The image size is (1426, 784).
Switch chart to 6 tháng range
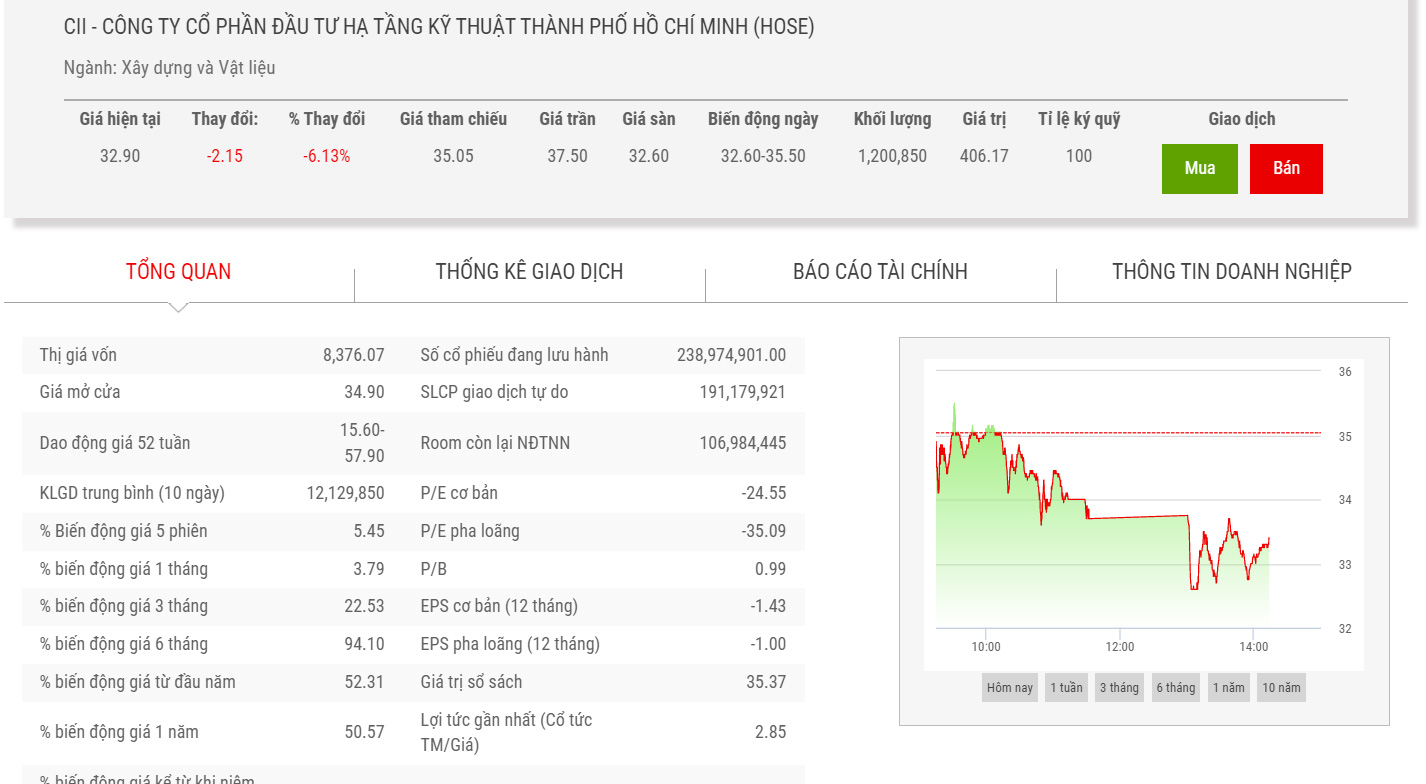[x=1175, y=688]
